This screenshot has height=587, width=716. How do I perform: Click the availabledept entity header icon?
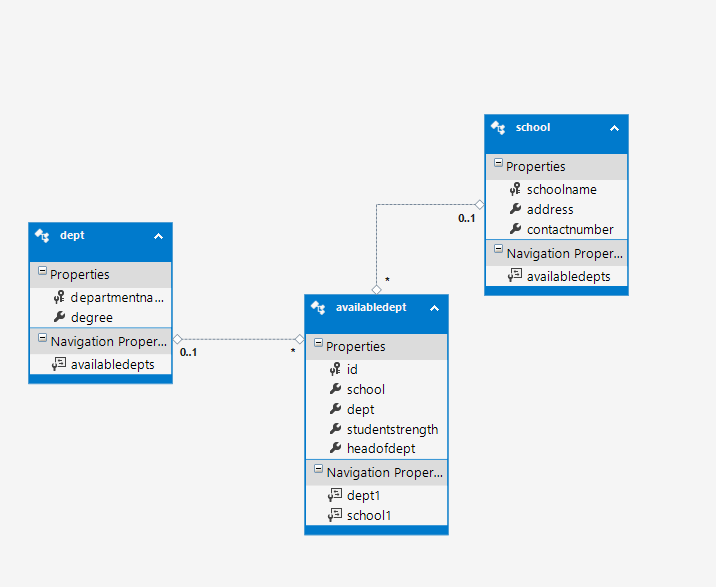click(318, 308)
